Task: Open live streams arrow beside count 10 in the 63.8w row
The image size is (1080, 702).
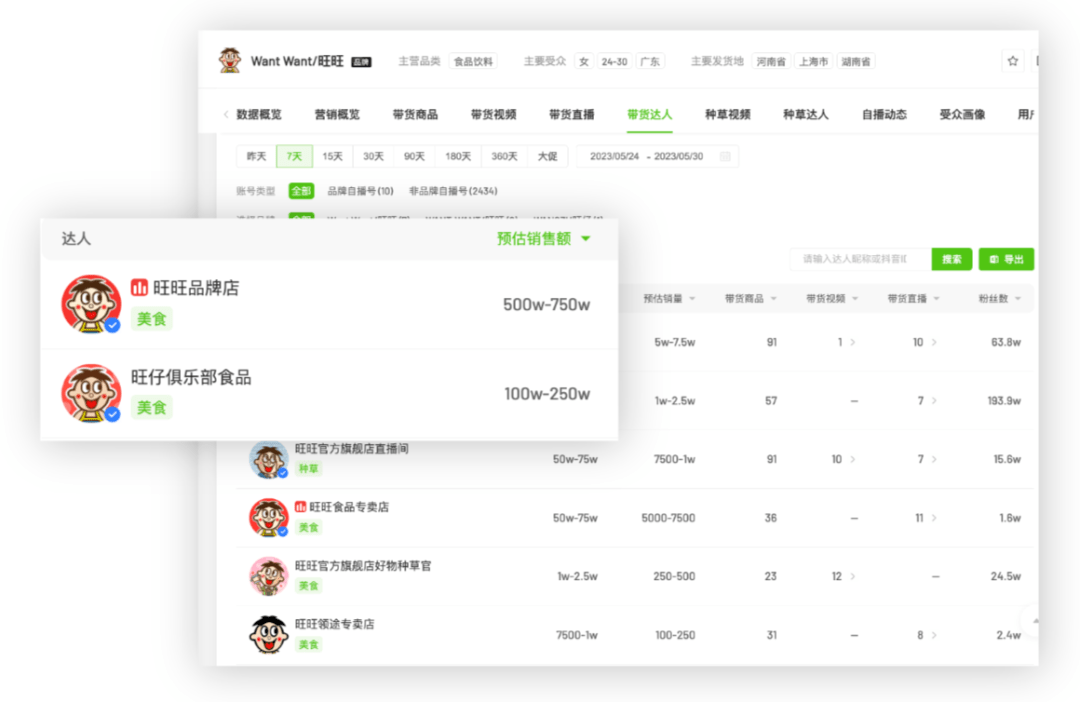Action: [x=934, y=342]
